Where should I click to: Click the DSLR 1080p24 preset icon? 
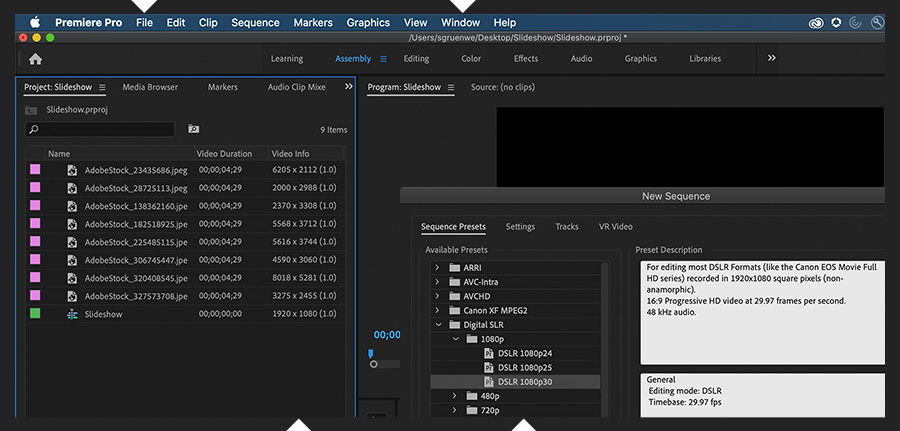pyautogui.click(x=489, y=353)
